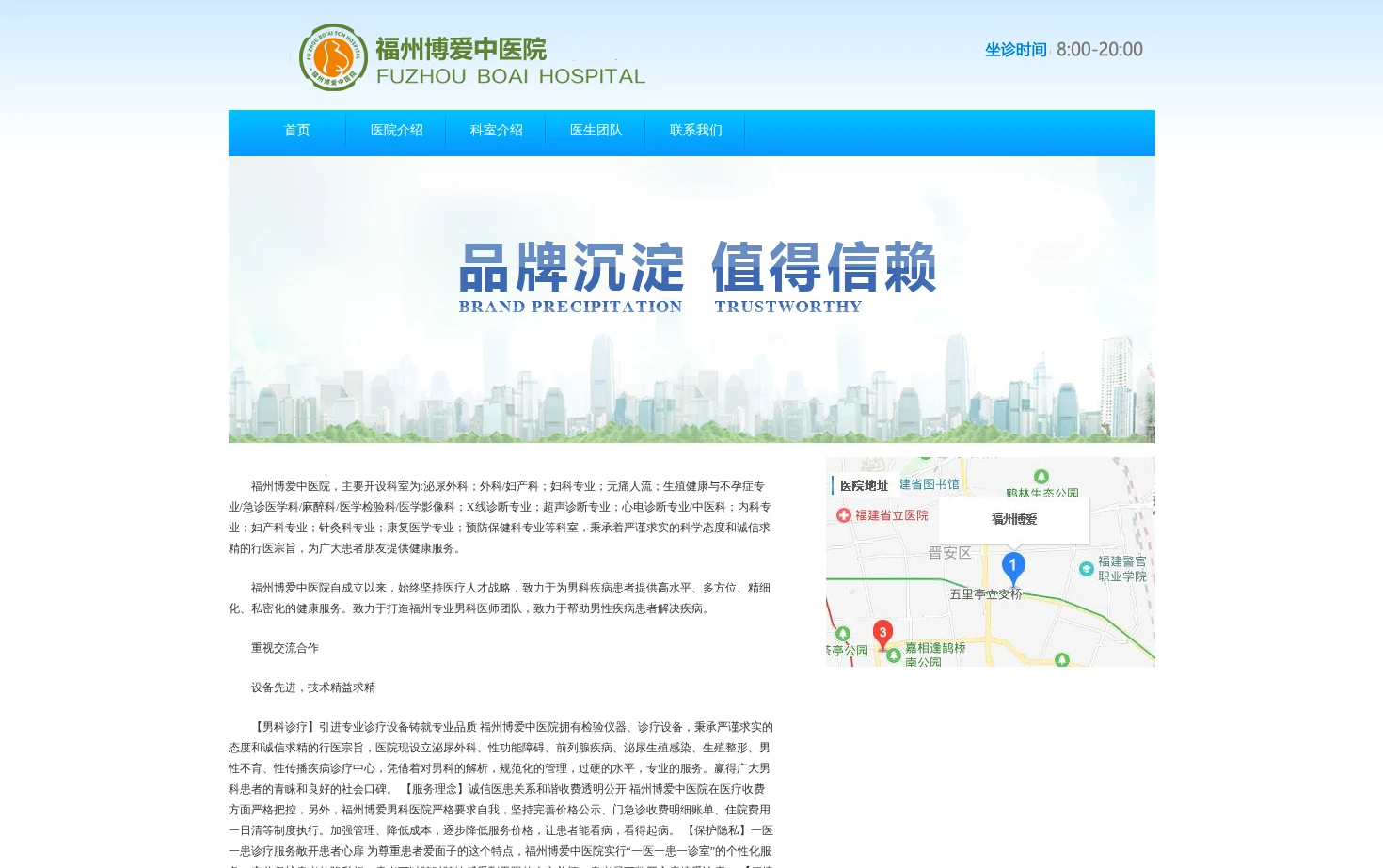The width and height of the screenshot is (1383, 868).
Task: Select 联系我们 in the navigation bar
Action: (x=696, y=131)
